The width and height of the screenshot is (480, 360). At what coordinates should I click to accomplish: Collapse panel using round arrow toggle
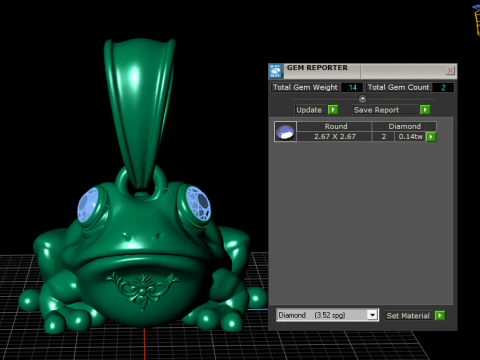(x=363, y=99)
